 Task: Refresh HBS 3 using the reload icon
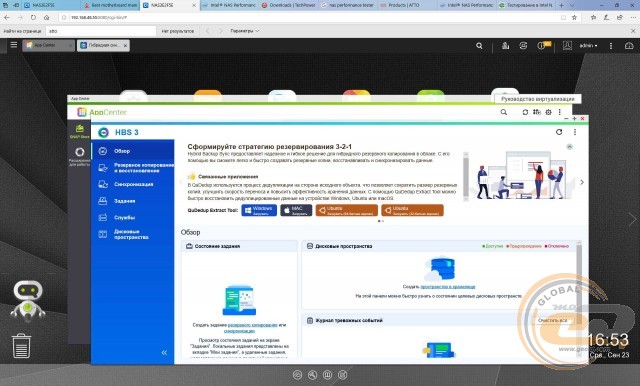click(x=559, y=132)
